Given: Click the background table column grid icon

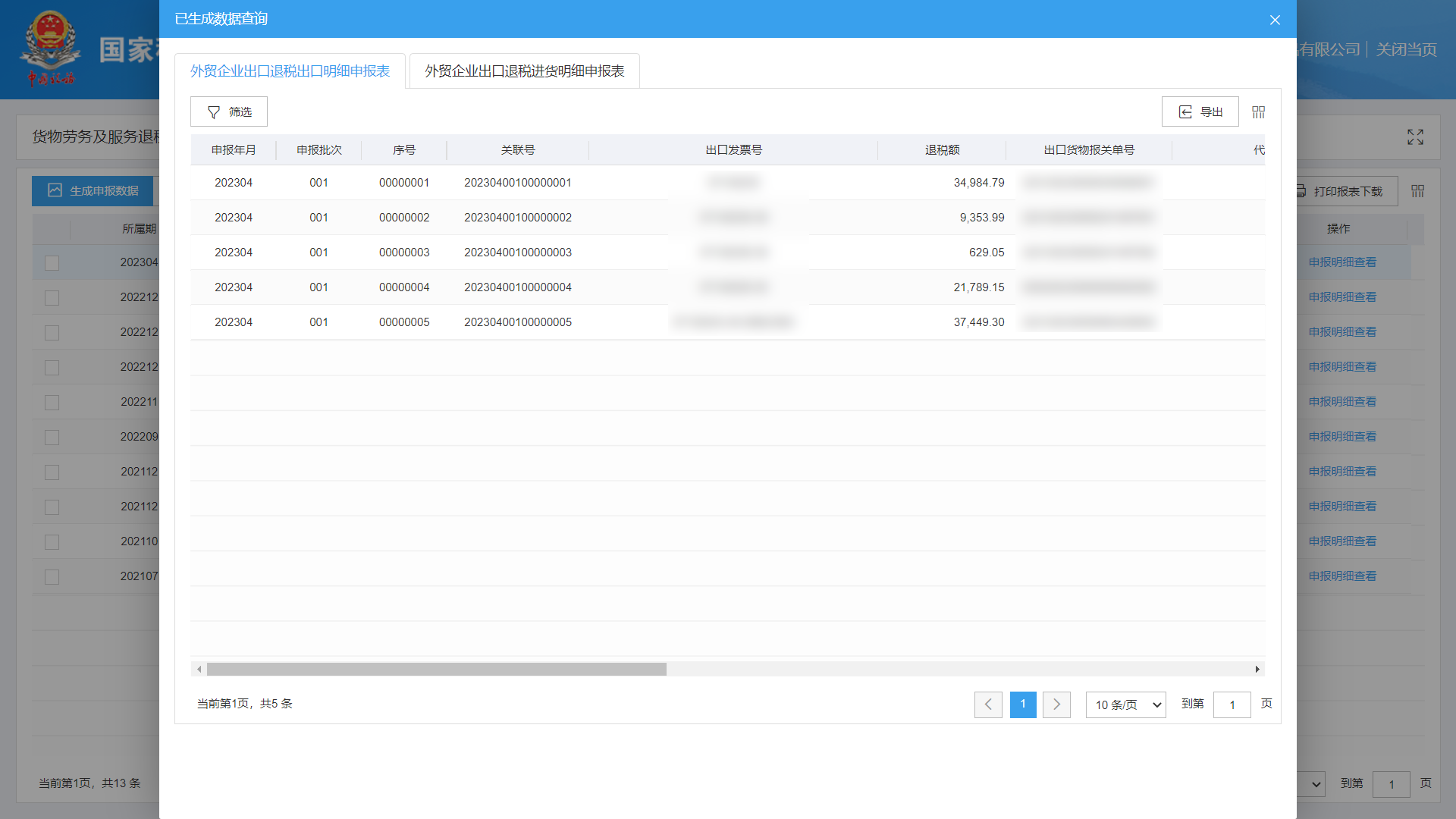Looking at the screenshot, I should [1417, 191].
